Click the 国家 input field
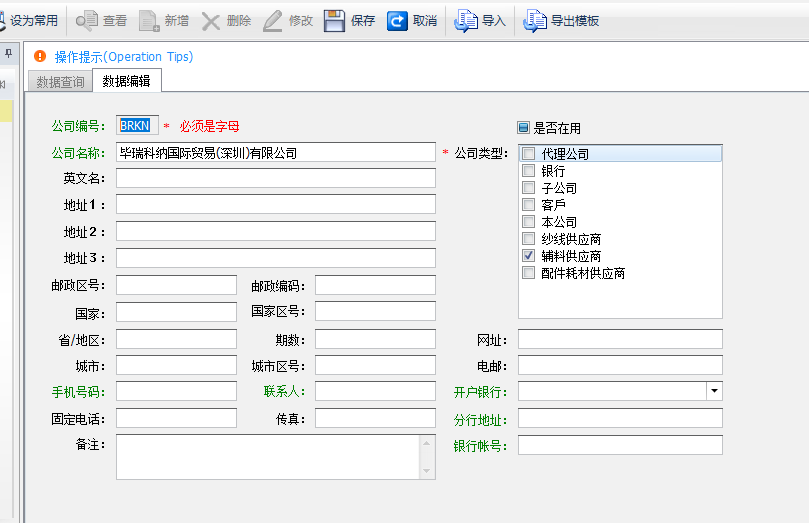This screenshot has height=523, width=809. click(176, 312)
